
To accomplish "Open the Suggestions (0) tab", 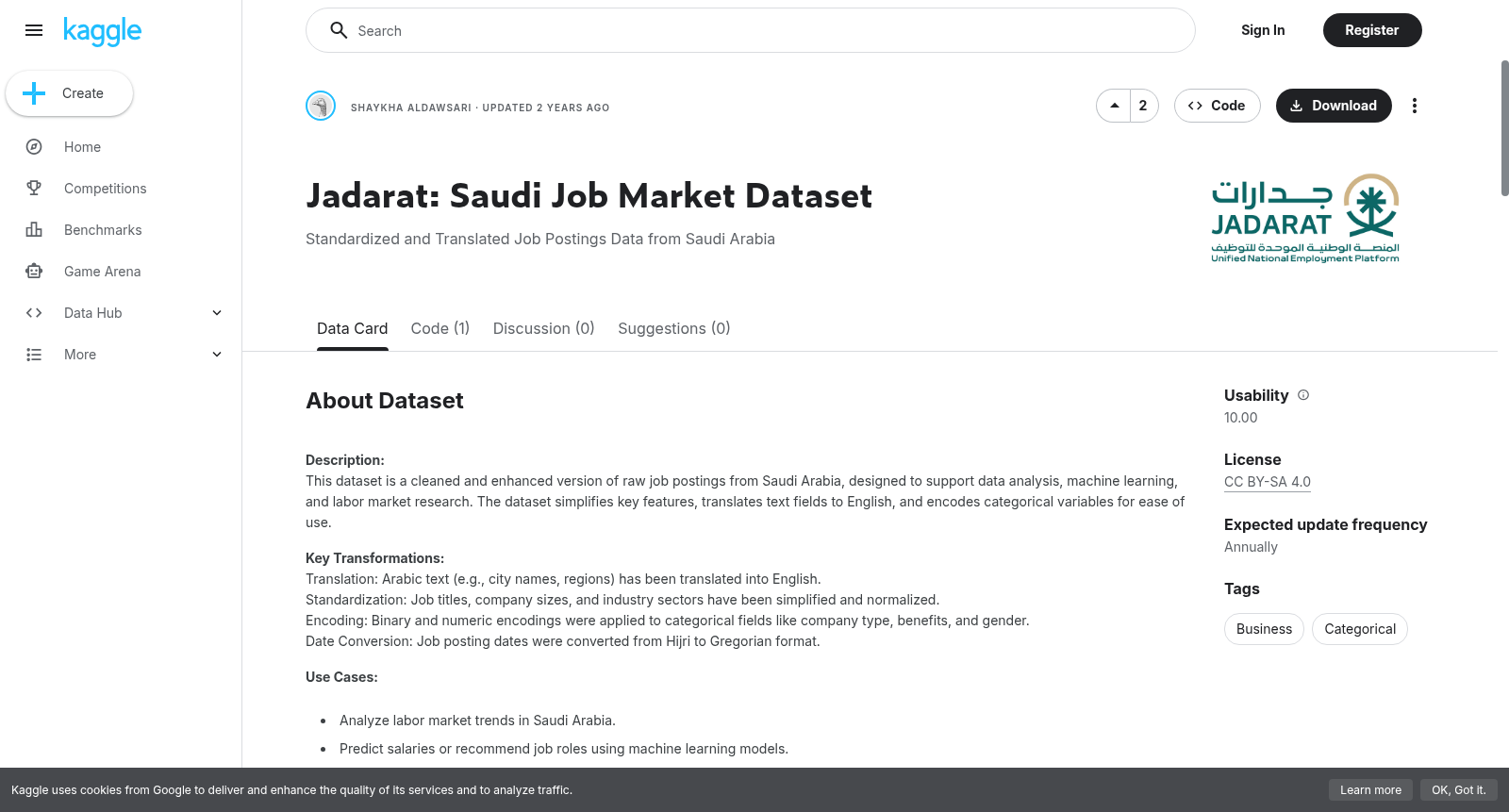I will (x=674, y=328).
